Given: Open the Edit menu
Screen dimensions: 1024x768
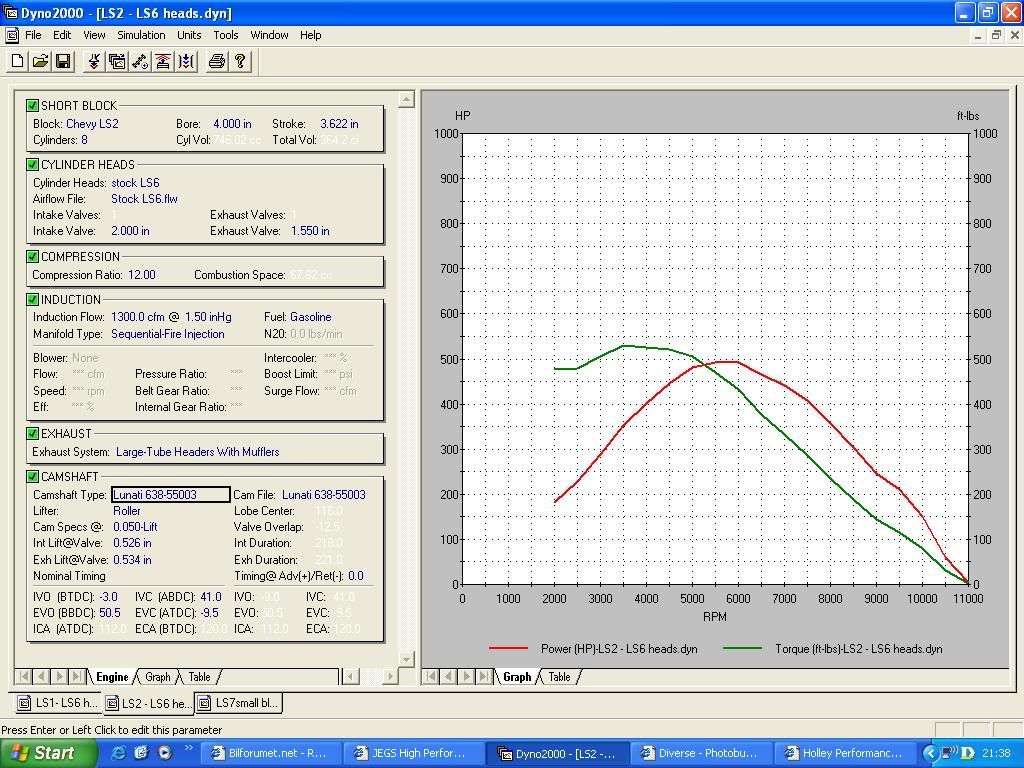Looking at the screenshot, I should pos(62,35).
